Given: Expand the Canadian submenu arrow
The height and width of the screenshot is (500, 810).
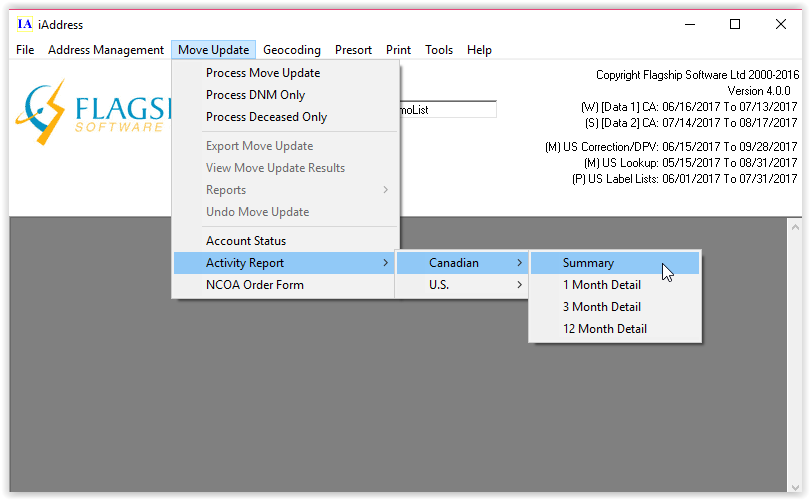Looking at the screenshot, I should 519,263.
